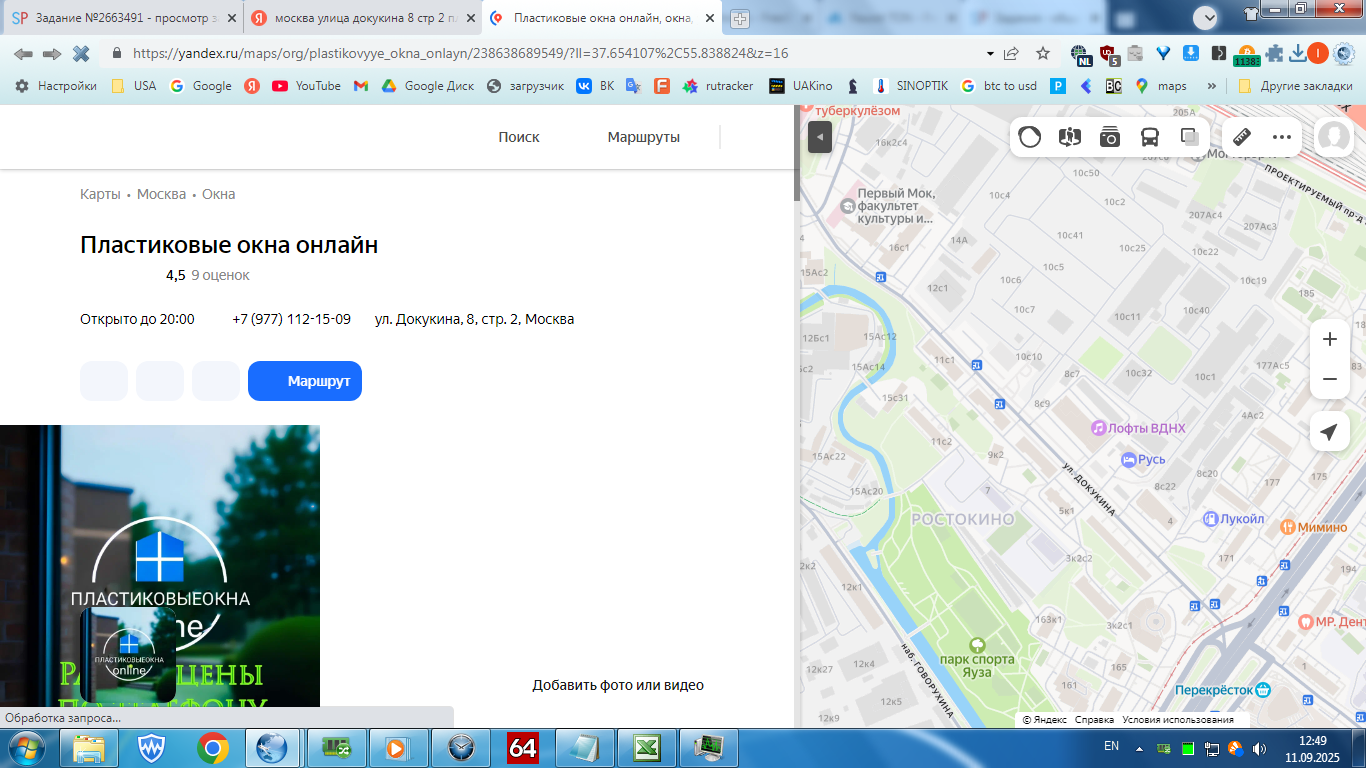Open Условия использования link on map
This screenshot has height=768, width=1366.
(x=1178, y=719)
